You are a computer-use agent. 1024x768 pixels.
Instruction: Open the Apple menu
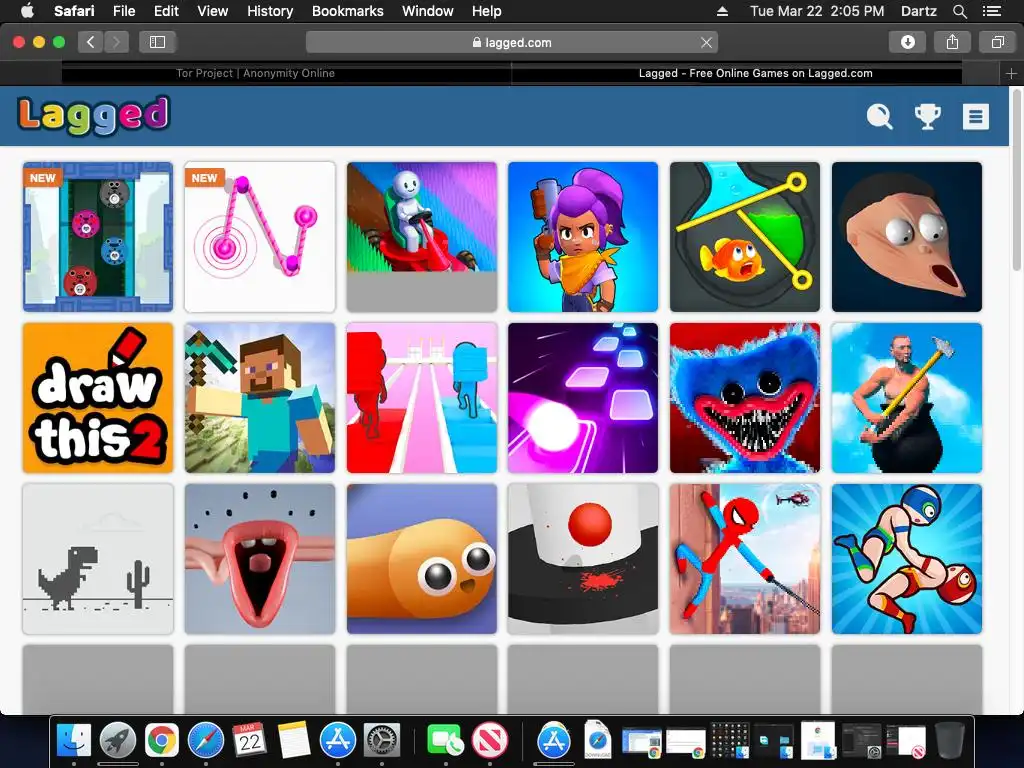pyautogui.click(x=27, y=11)
